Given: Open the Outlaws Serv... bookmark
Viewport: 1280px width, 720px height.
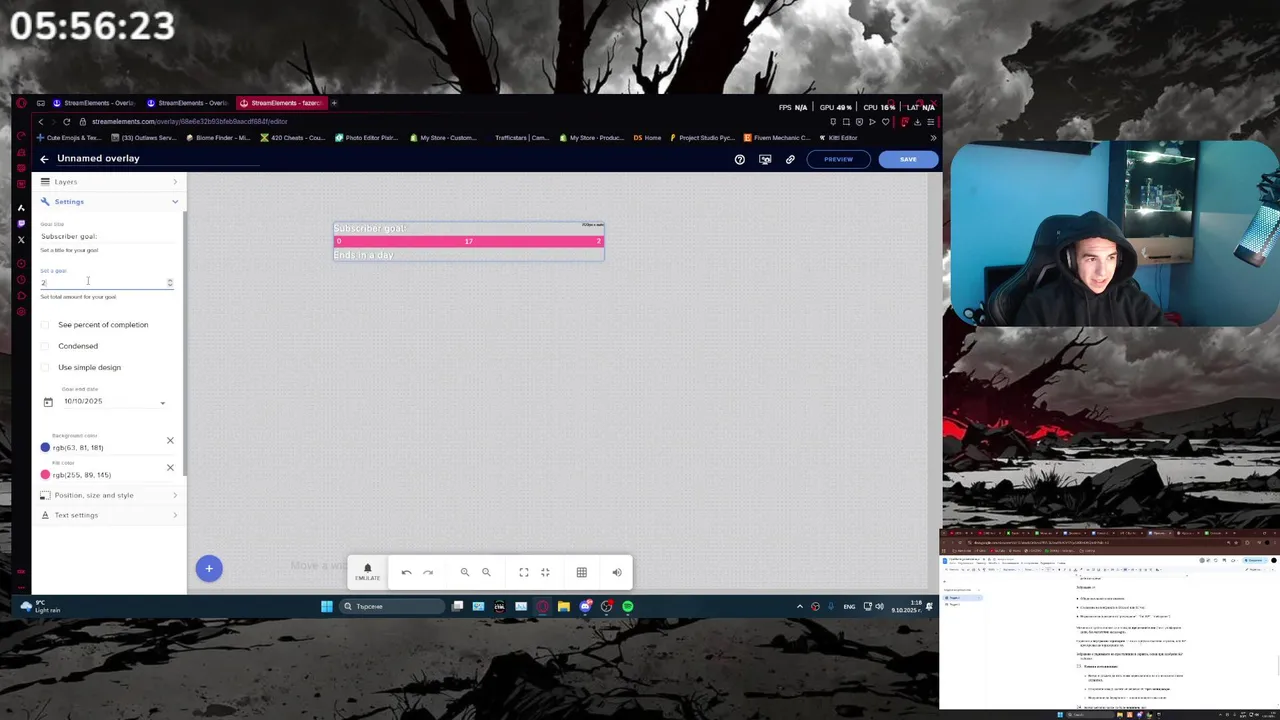Looking at the screenshot, I should click(x=144, y=138).
